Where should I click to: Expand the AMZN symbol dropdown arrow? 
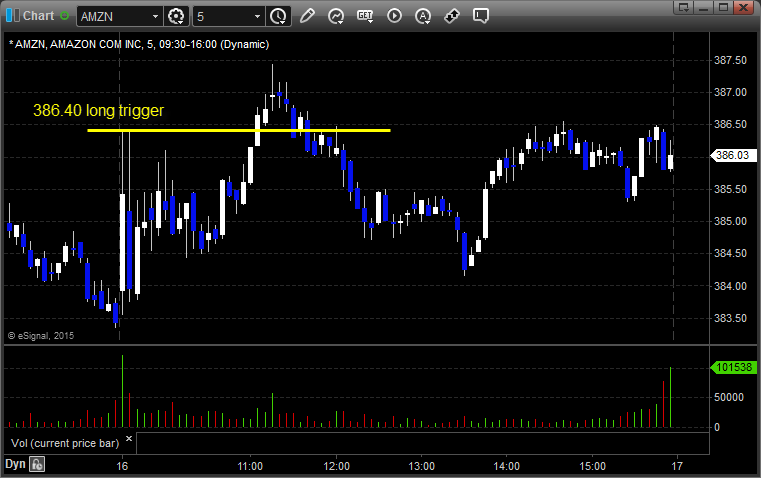(x=155, y=16)
